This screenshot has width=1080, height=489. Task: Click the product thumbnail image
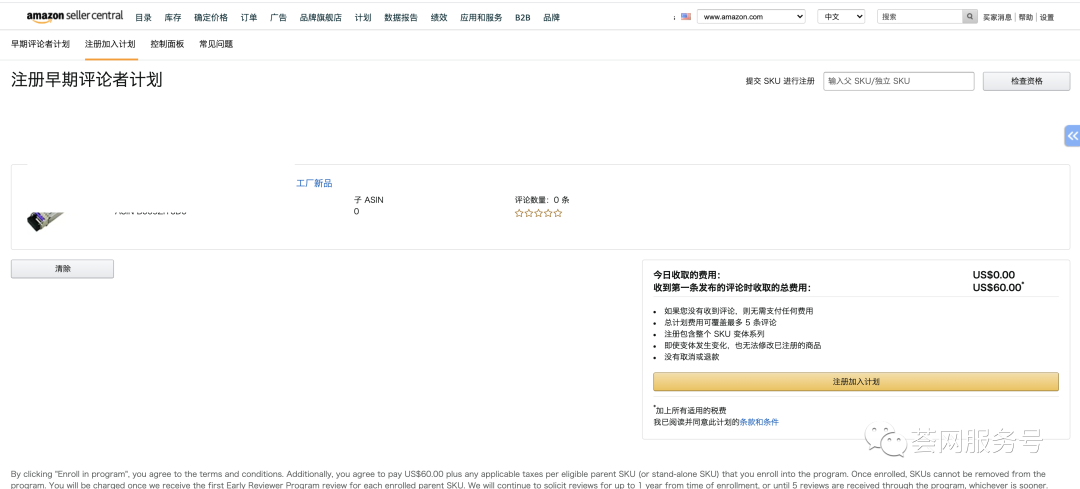click(x=46, y=218)
